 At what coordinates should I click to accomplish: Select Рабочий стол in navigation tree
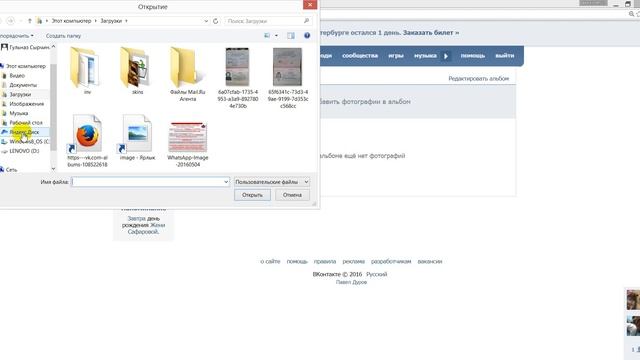25,122
